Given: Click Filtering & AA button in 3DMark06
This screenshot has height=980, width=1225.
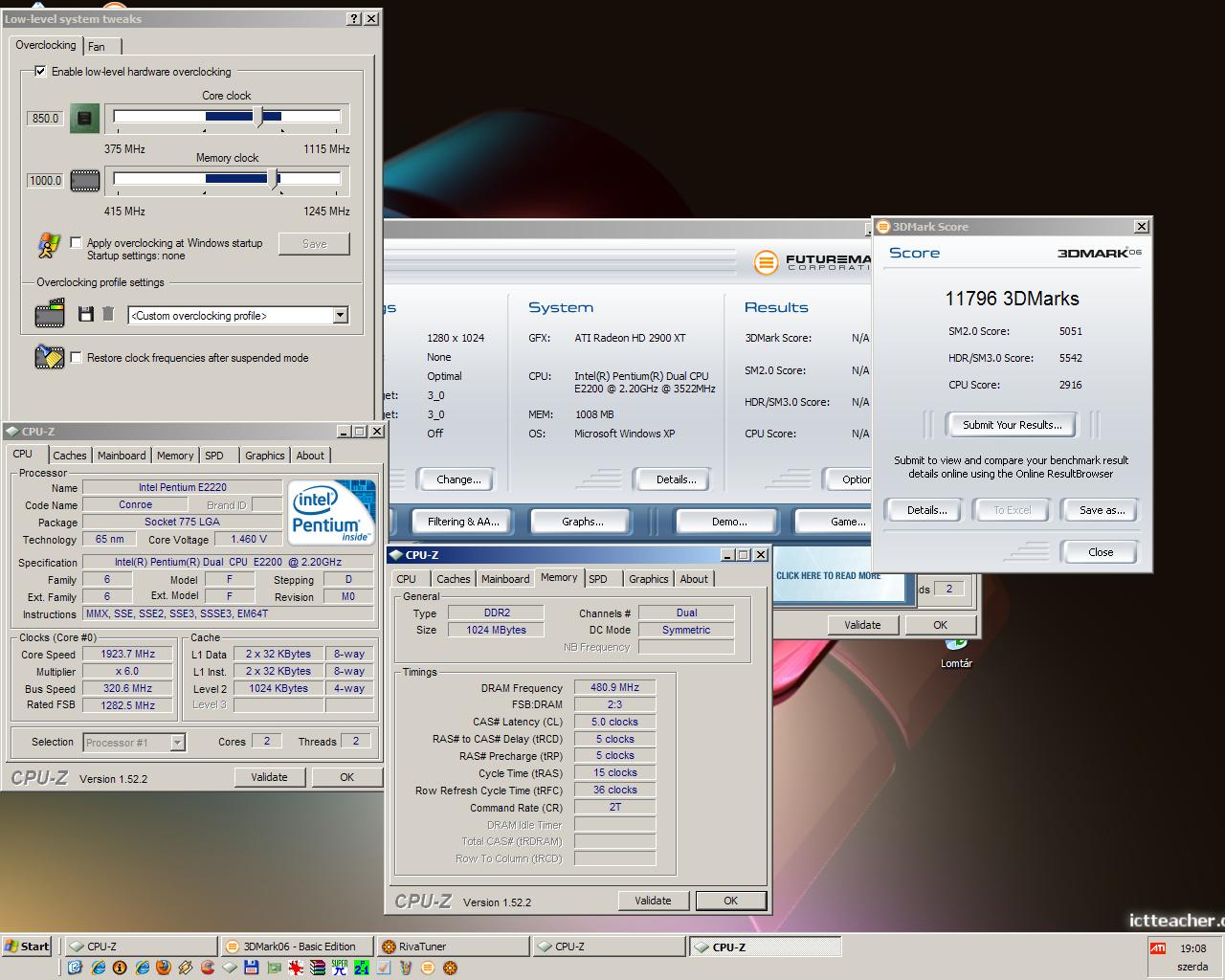Looking at the screenshot, I should click(x=463, y=522).
